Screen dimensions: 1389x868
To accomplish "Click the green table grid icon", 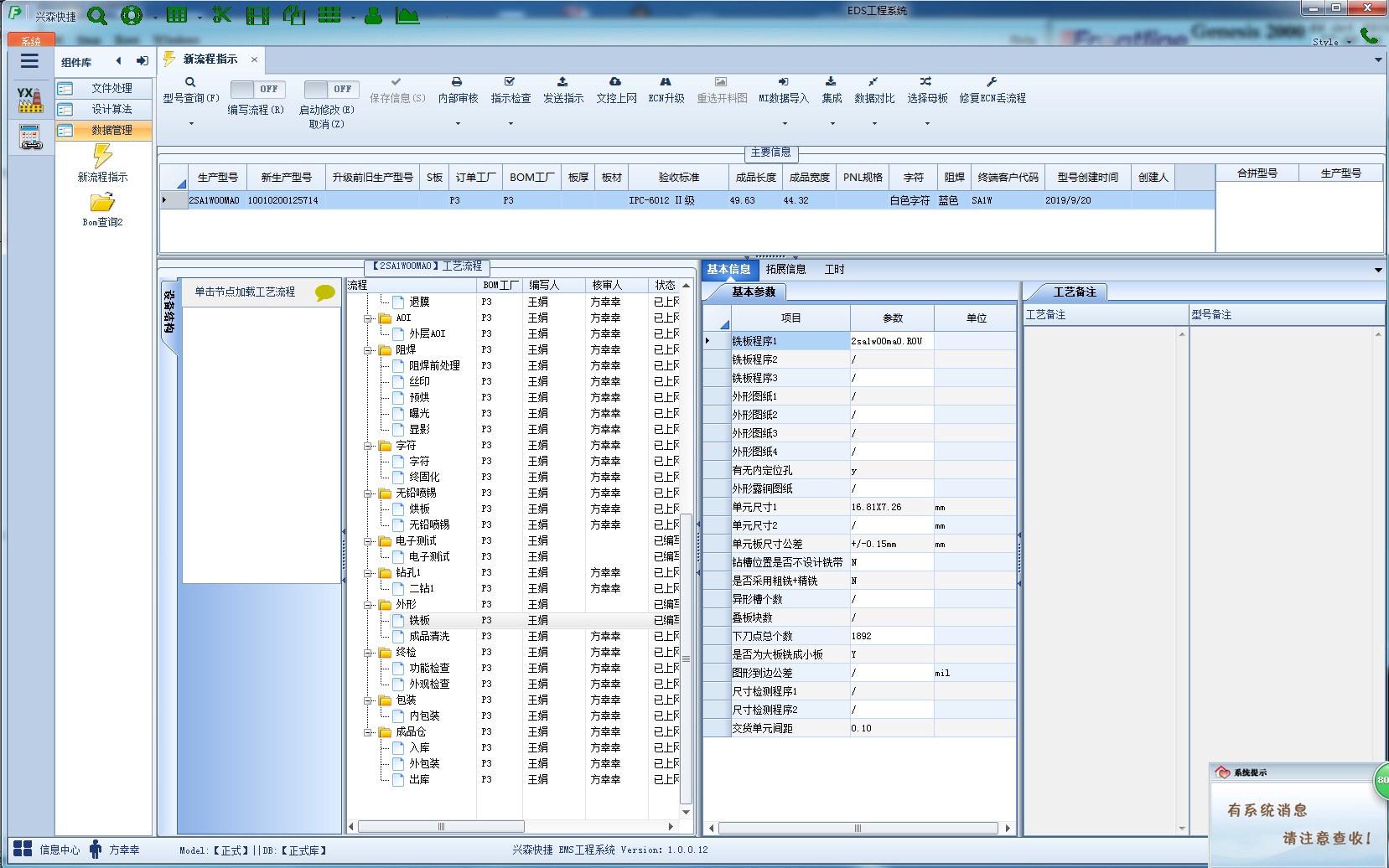I will pyautogui.click(x=177, y=15).
